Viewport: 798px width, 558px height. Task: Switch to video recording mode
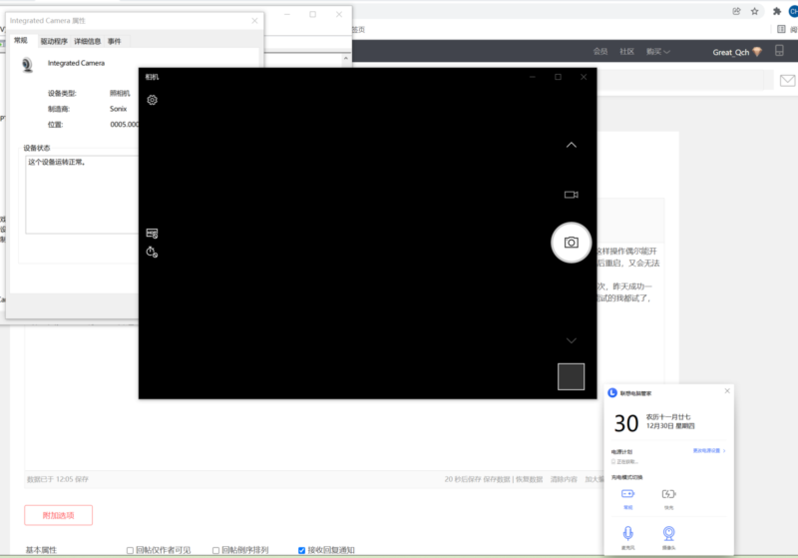tap(571, 195)
